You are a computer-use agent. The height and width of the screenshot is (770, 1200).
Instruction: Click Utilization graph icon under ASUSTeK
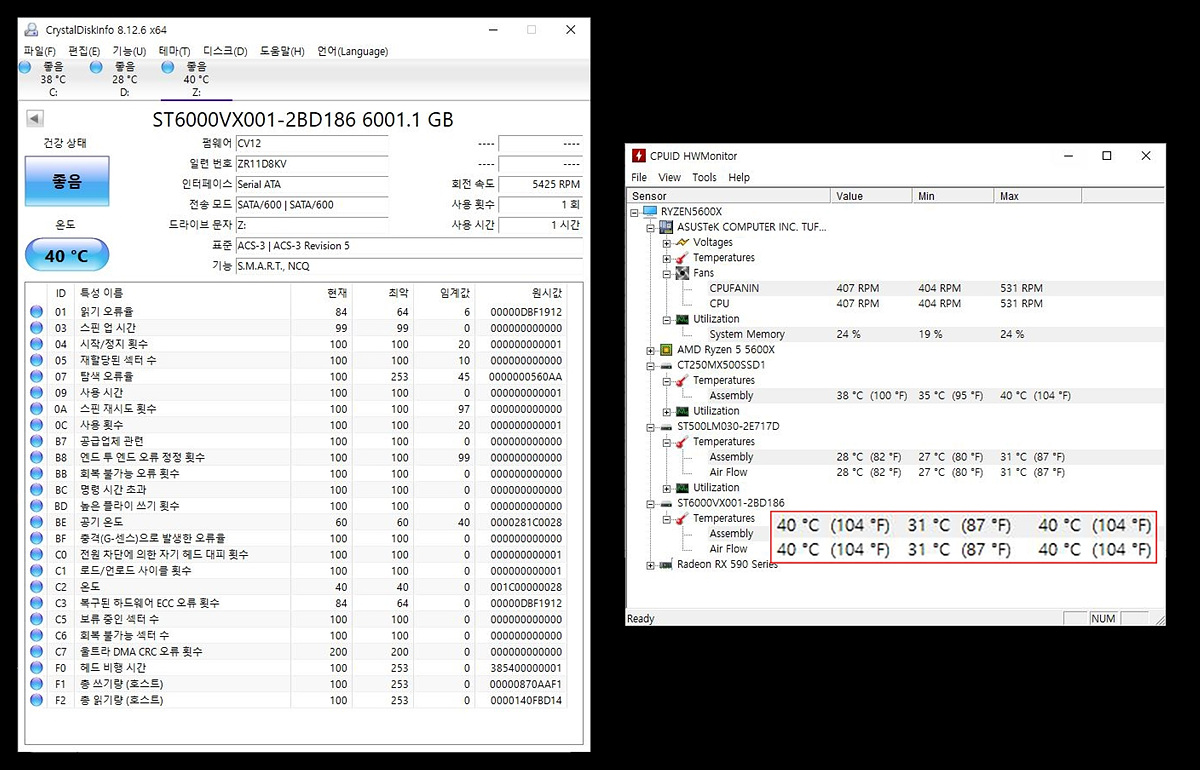[682, 319]
